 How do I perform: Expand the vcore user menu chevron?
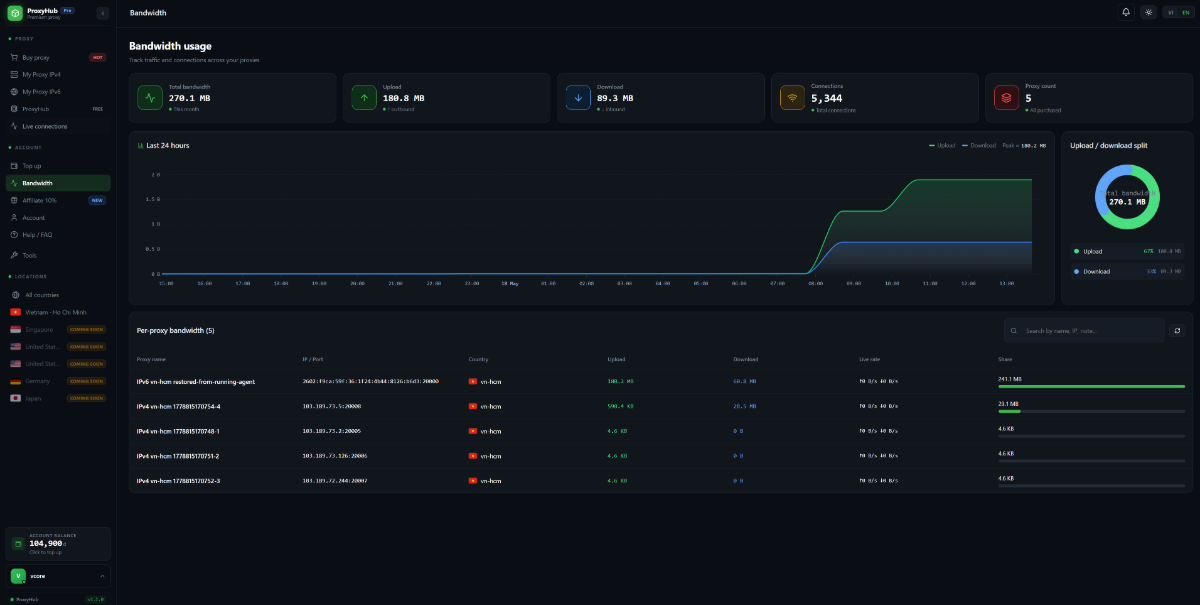[x=102, y=576]
